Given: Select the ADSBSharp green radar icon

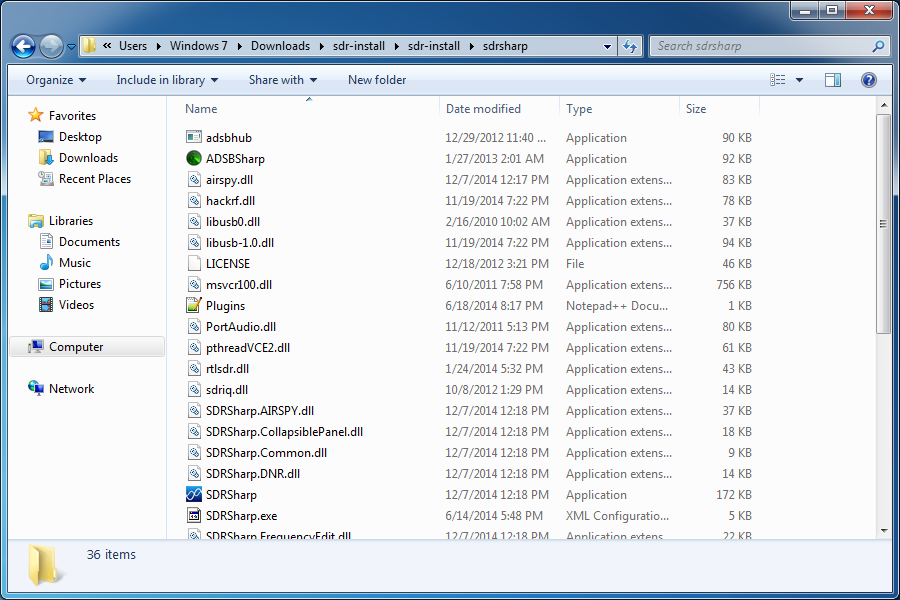Looking at the screenshot, I should 194,158.
